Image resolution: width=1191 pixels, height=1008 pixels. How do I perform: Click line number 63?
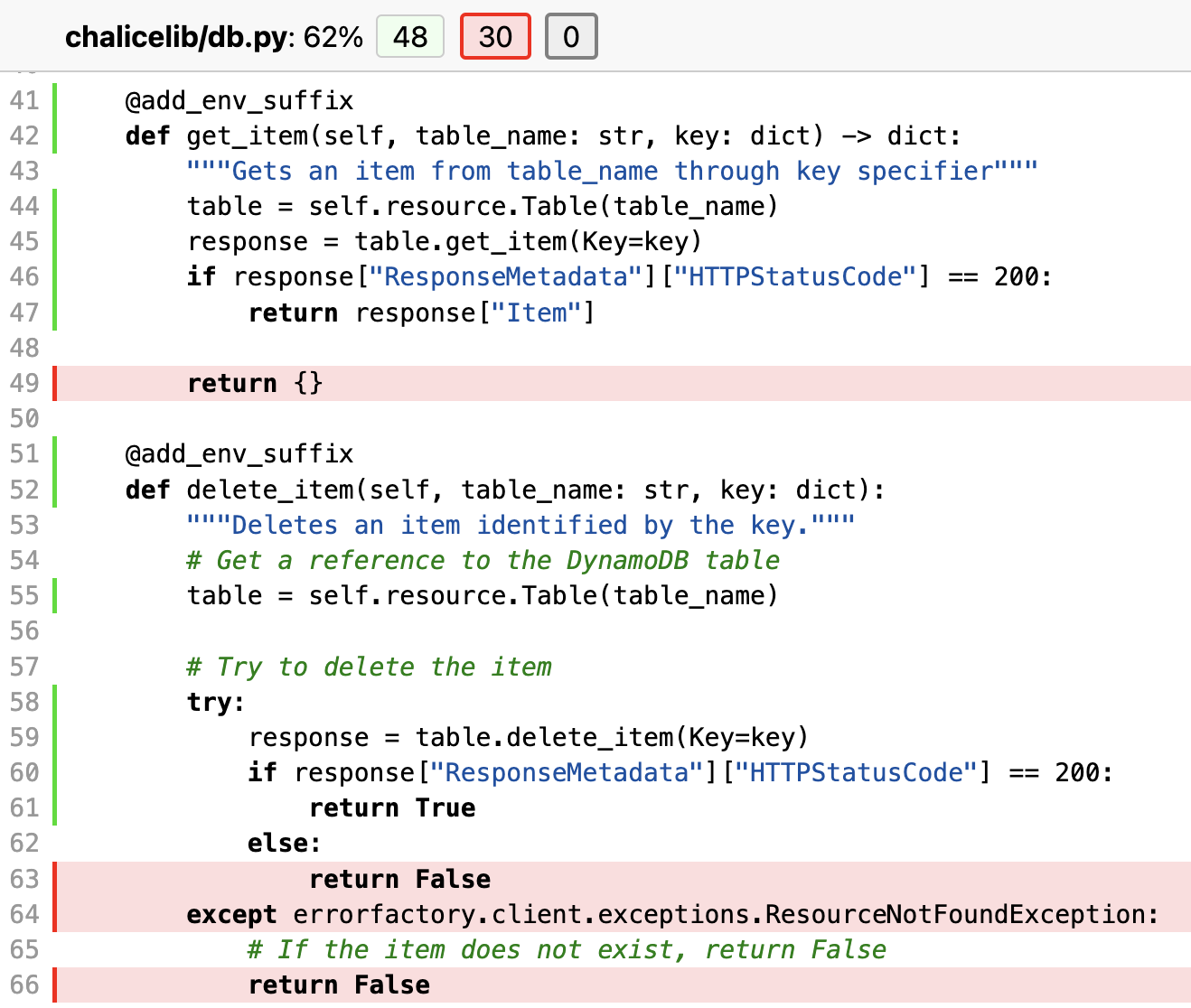24,879
